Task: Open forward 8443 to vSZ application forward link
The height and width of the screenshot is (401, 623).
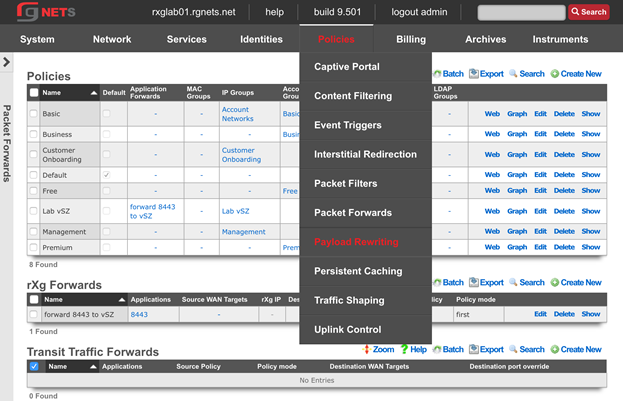Action: 153,211
